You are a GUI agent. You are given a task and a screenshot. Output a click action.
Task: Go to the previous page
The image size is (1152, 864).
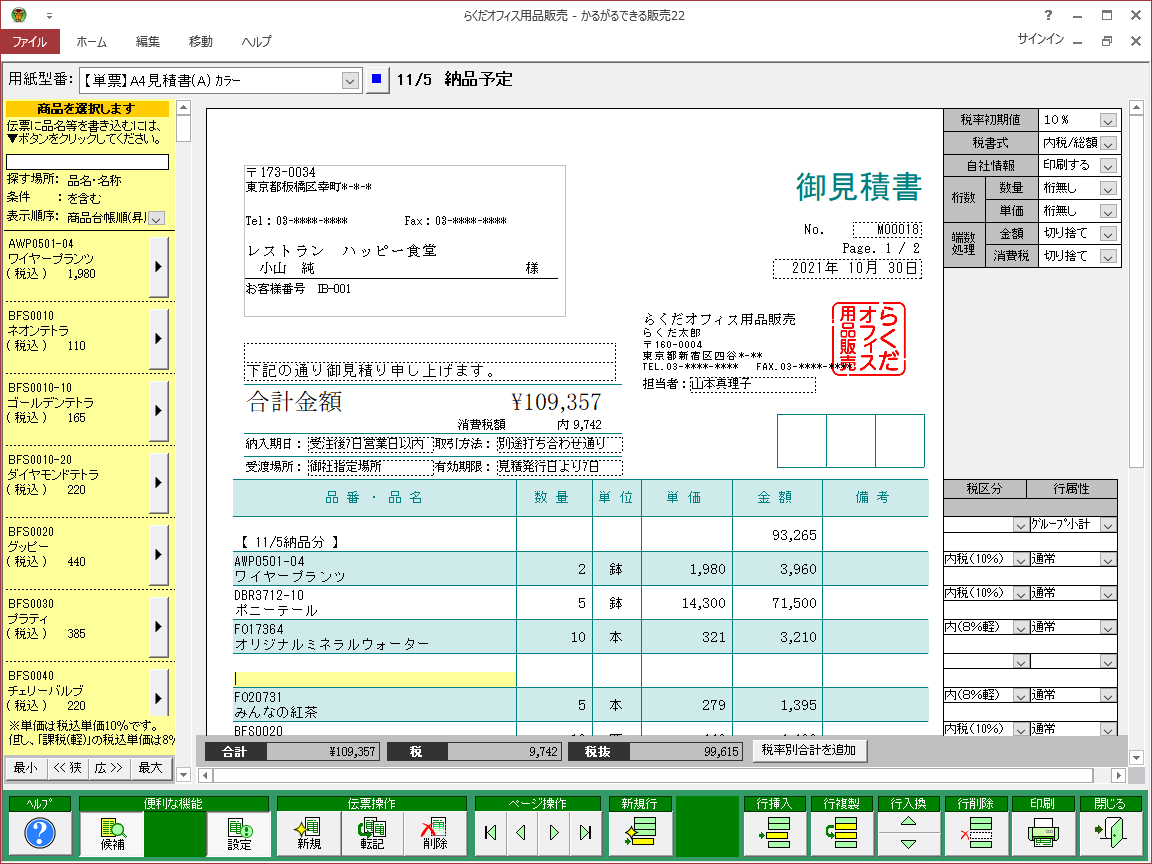pos(522,833)
